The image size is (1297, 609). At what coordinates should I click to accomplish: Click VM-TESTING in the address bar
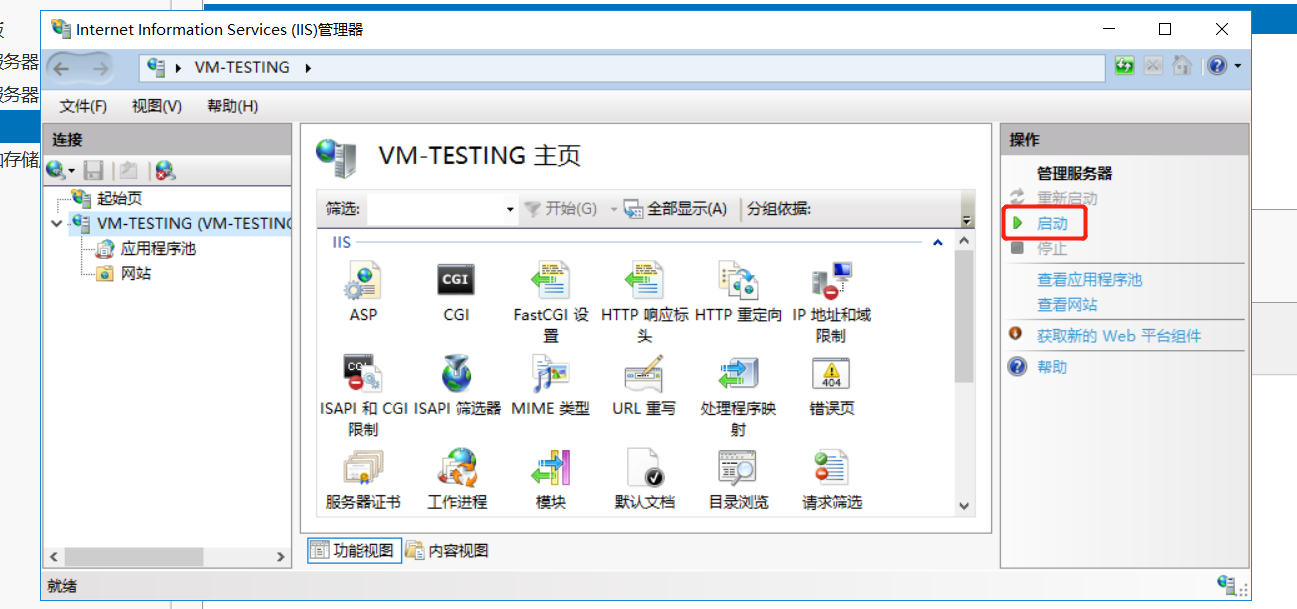point(242,68)
